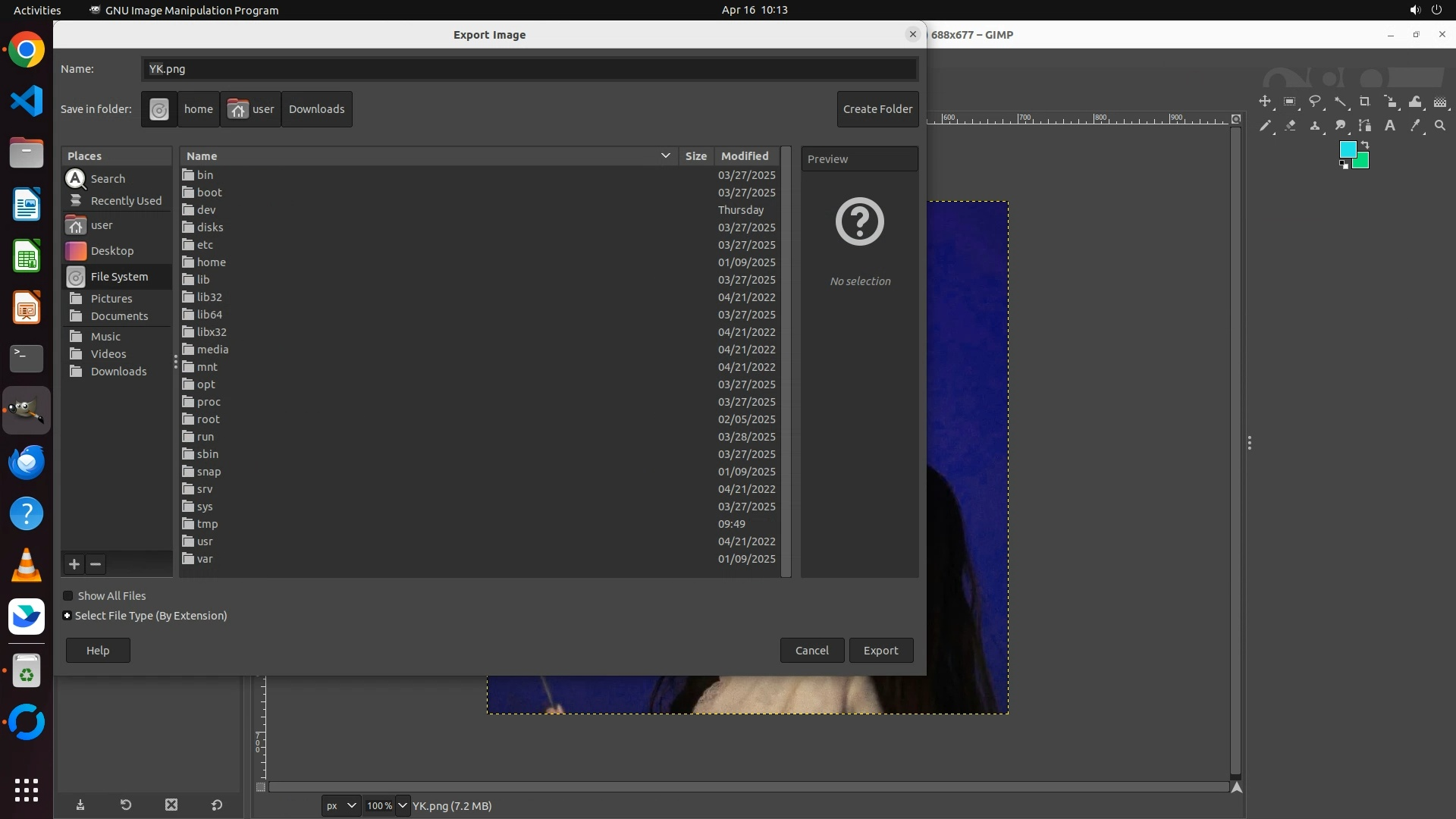Activate the Color Picker eyedropper tool
Screen dimensions: 1456x819
click(x=1415, y=126)
